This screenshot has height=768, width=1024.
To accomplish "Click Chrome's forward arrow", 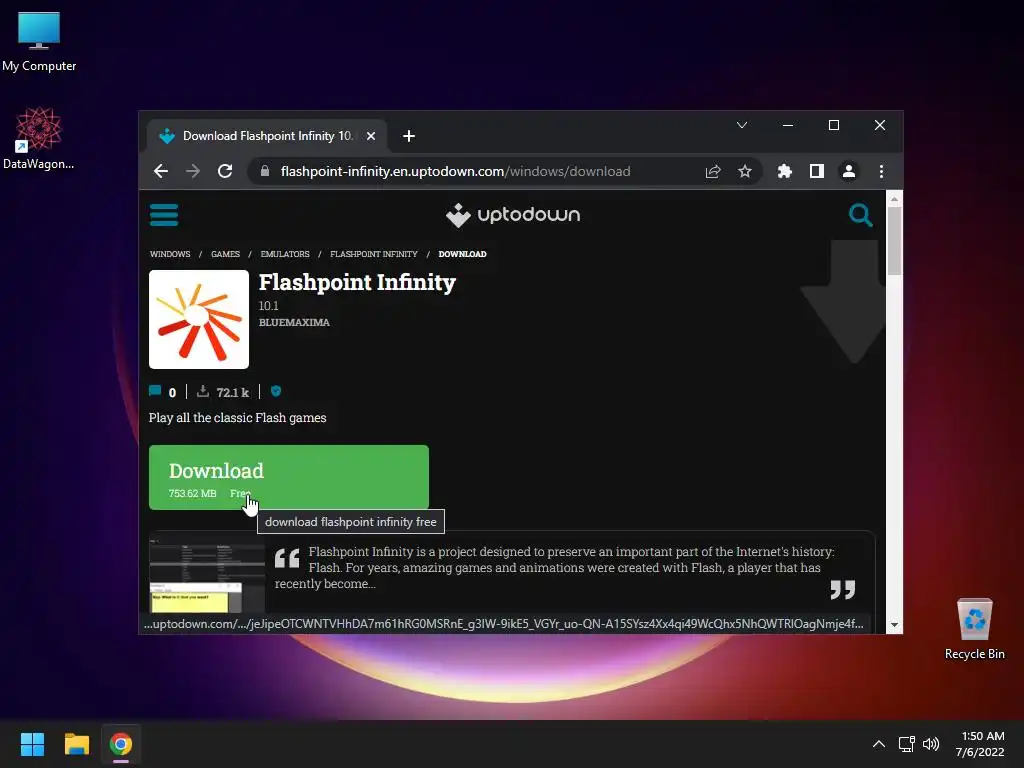I will (193, 171).
